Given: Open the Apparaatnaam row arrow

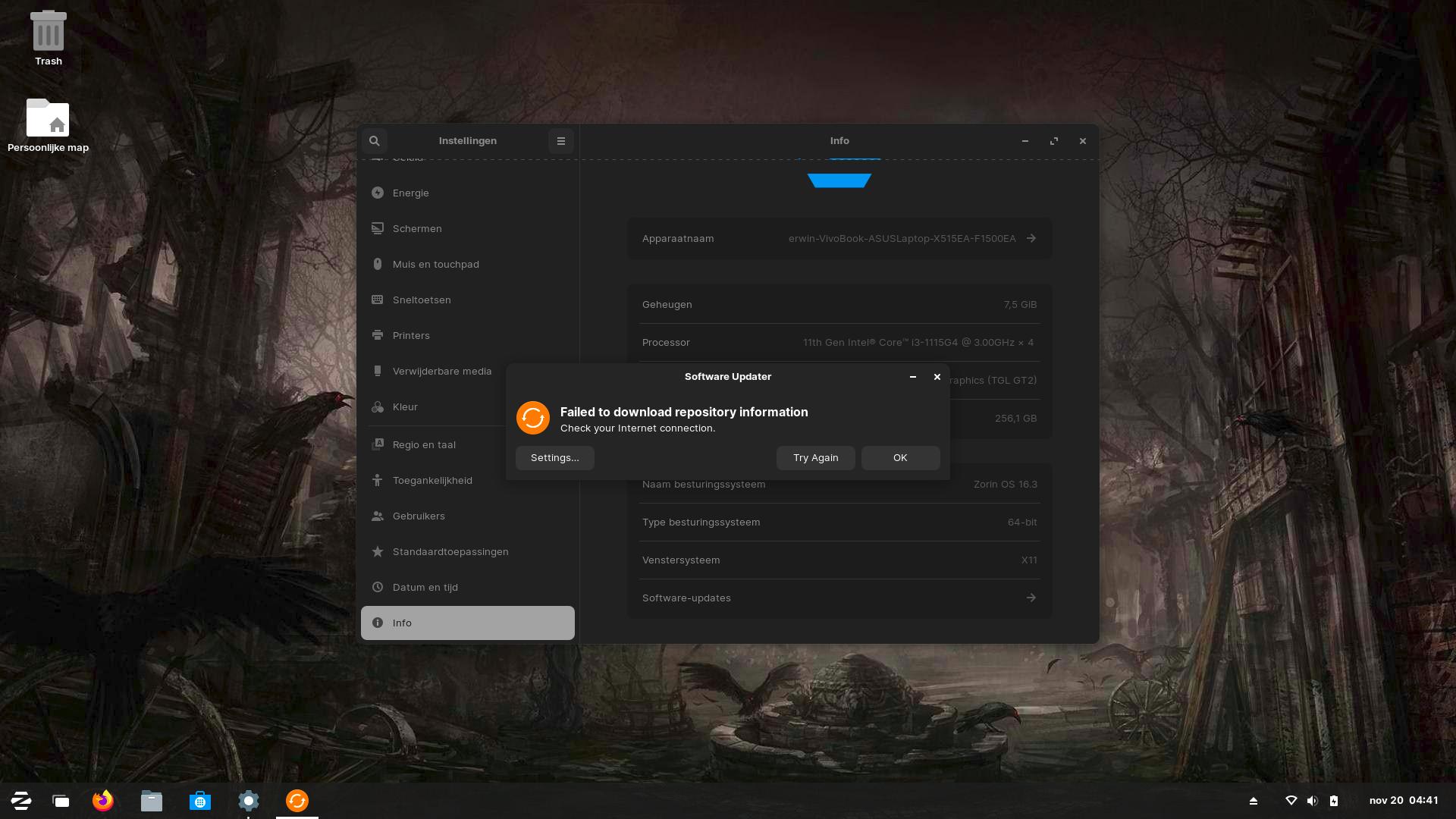Looking at the screenshot, I should pos(1031,238).
